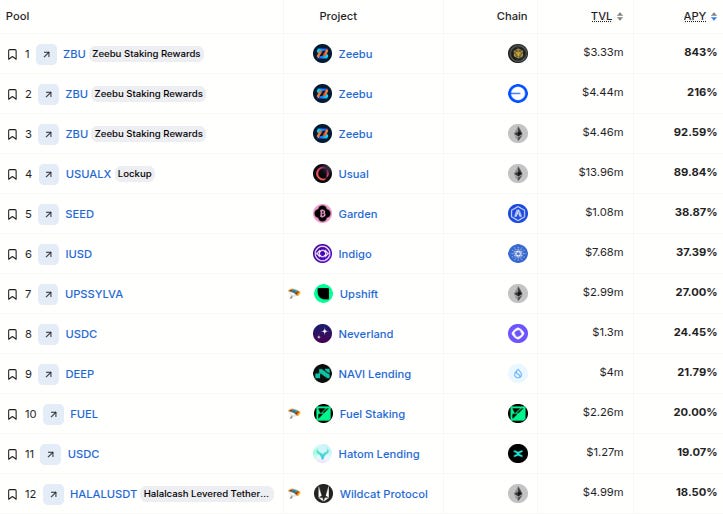
Task: Open external link arrow for SEED
Action: (48, 214)
